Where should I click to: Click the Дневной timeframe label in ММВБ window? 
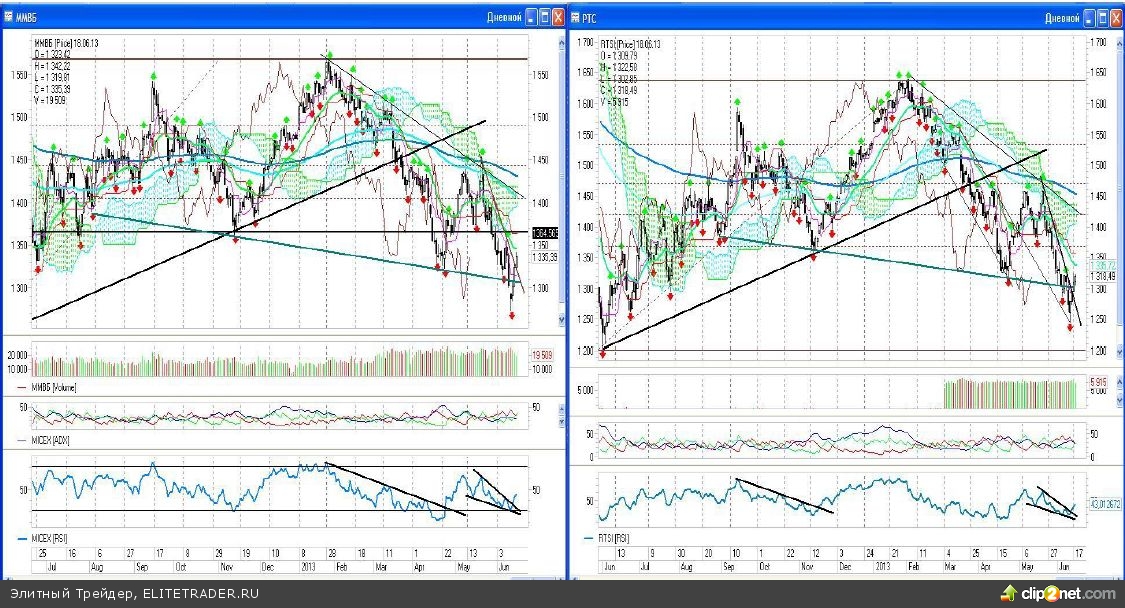pos(502,17)
